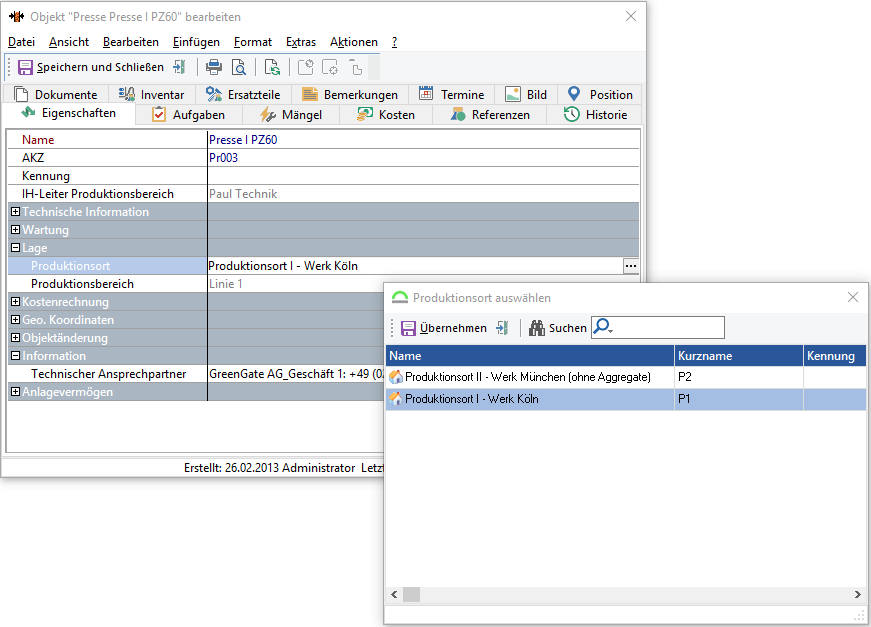
Task: Switch to the Inventar tab
Action: pyautogui.click(x=152, y=94)
